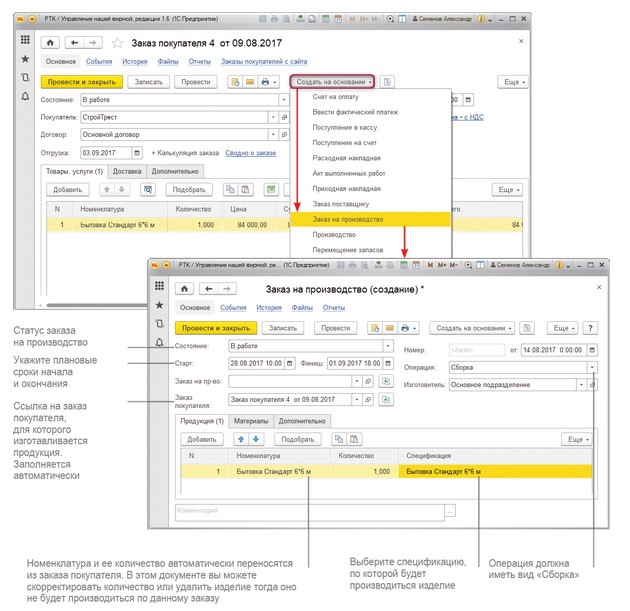The width and height of the screenshot is (630, 611).
Task: Open document report icon in production order toolbar
Action: [x=527, y=328]
